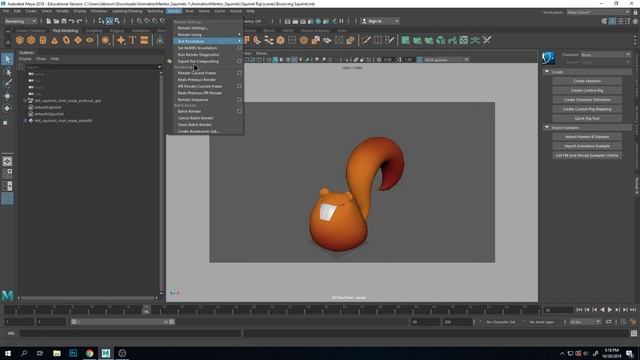This screenshot has height=360, width=640.
Task: Click the Create Skeleton button
Action: pyautogui.click(x=587, y=81)
